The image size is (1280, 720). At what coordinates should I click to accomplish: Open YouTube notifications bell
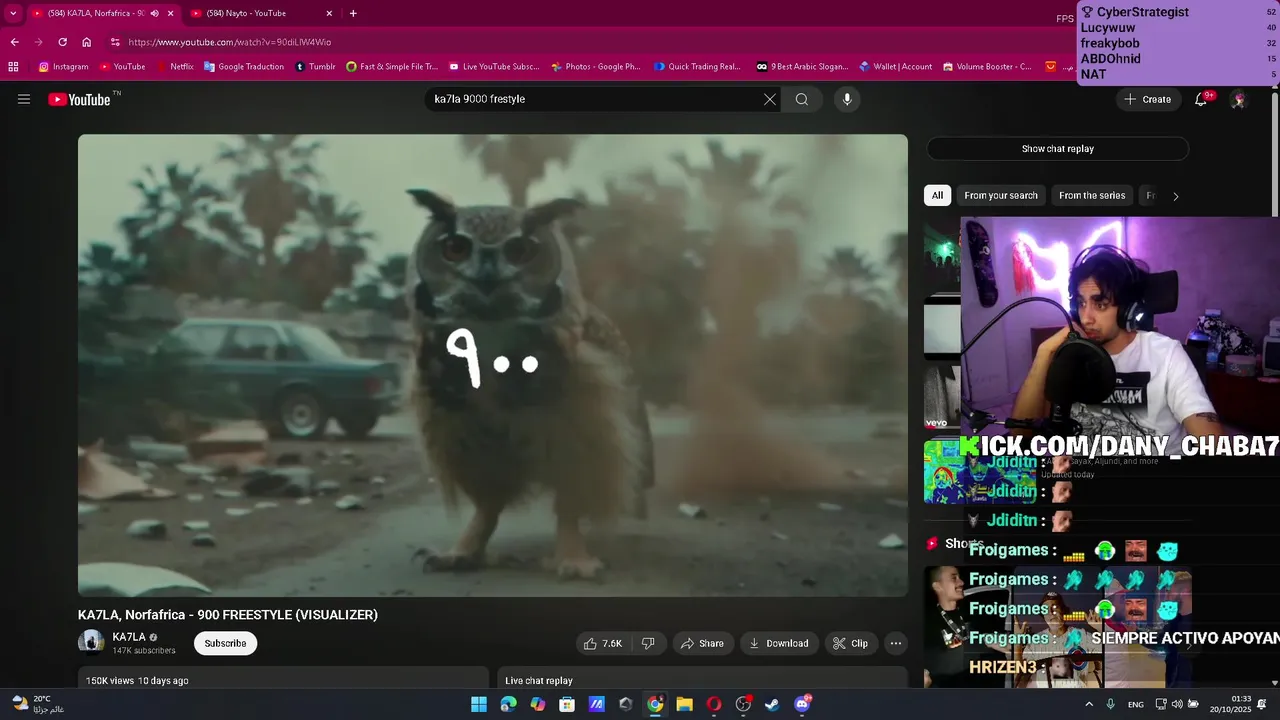[x=1201, y=99]
